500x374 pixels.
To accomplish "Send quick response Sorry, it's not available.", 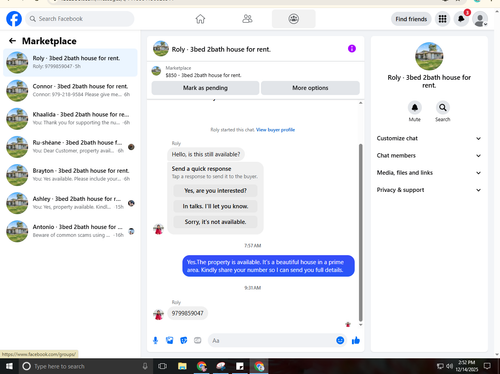I will 215,222.
